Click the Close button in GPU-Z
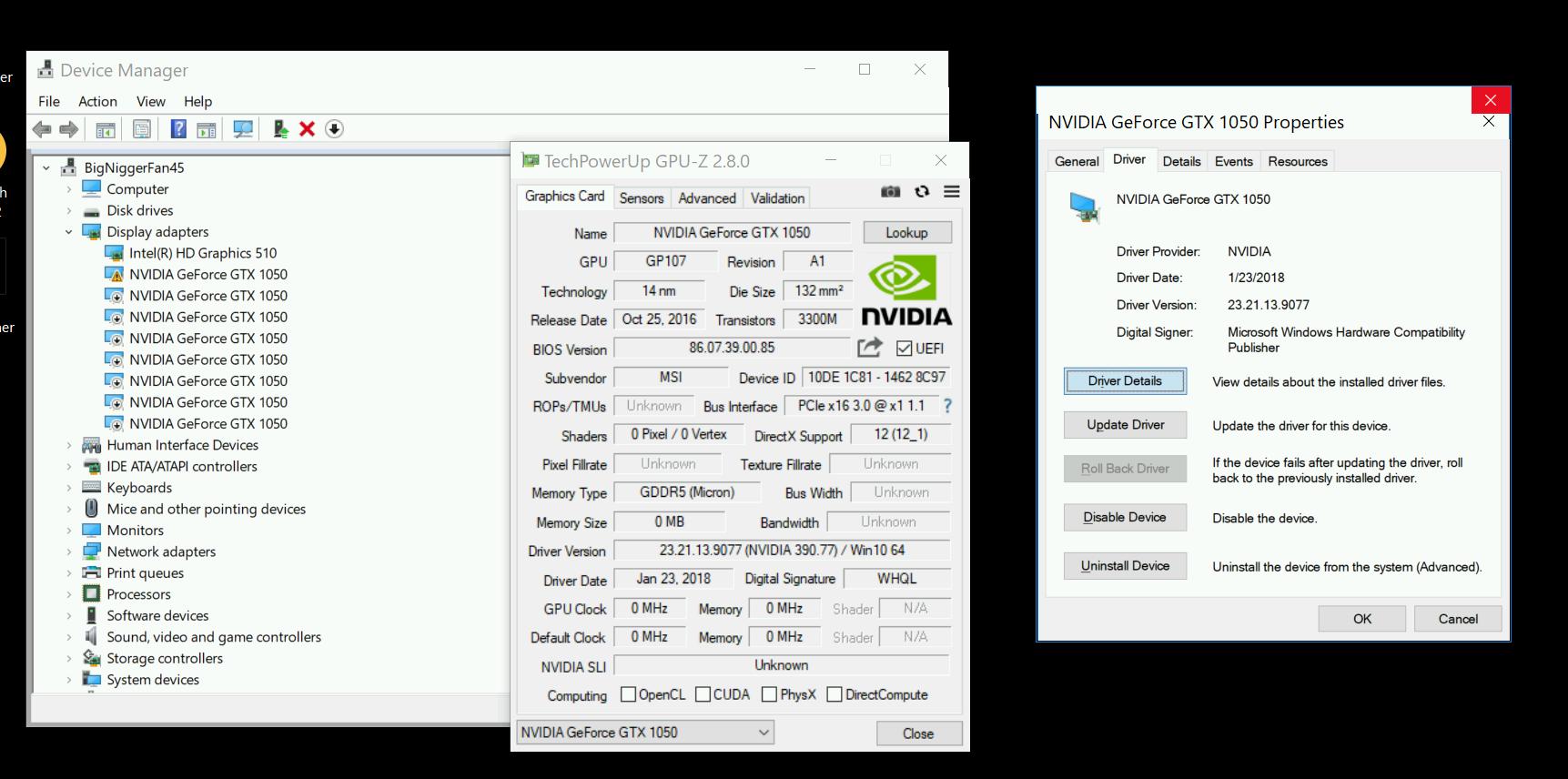Screen dimensions: 1568x779 [x=918, y=733]
